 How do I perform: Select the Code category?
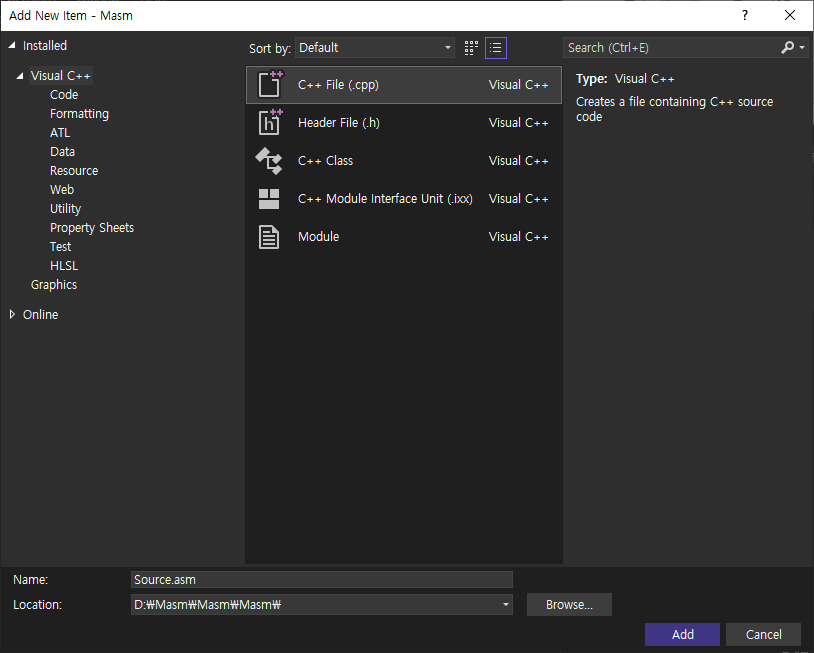tap(64, 94)
